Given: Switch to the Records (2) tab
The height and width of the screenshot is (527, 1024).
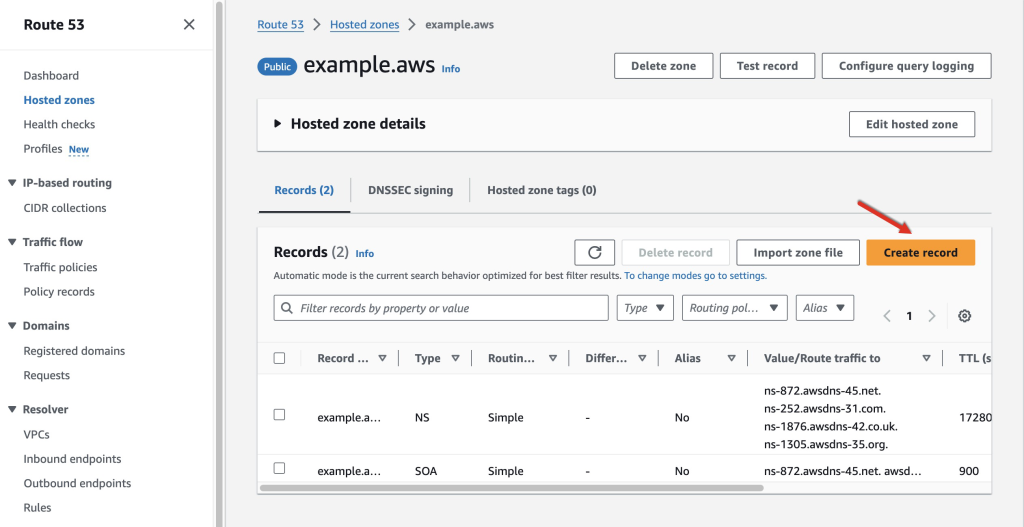Looking at the screenshot, I should click(x=304, y=191).
